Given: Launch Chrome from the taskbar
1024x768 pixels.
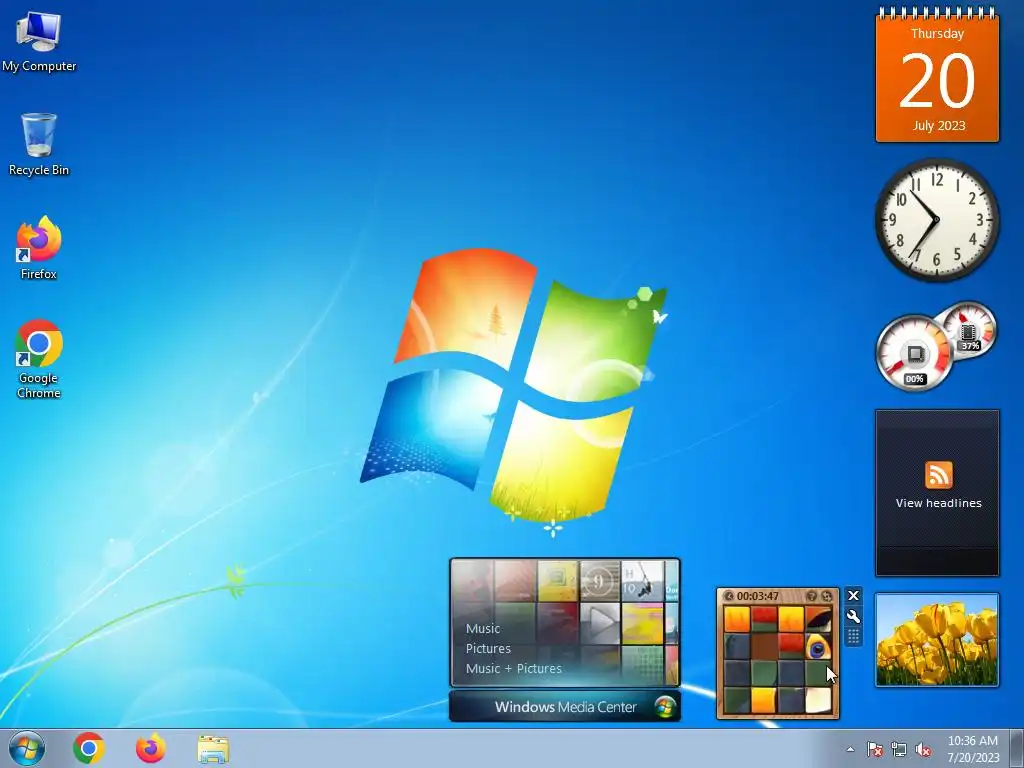Looking at the screenshot, I should (x=89, y=748).
